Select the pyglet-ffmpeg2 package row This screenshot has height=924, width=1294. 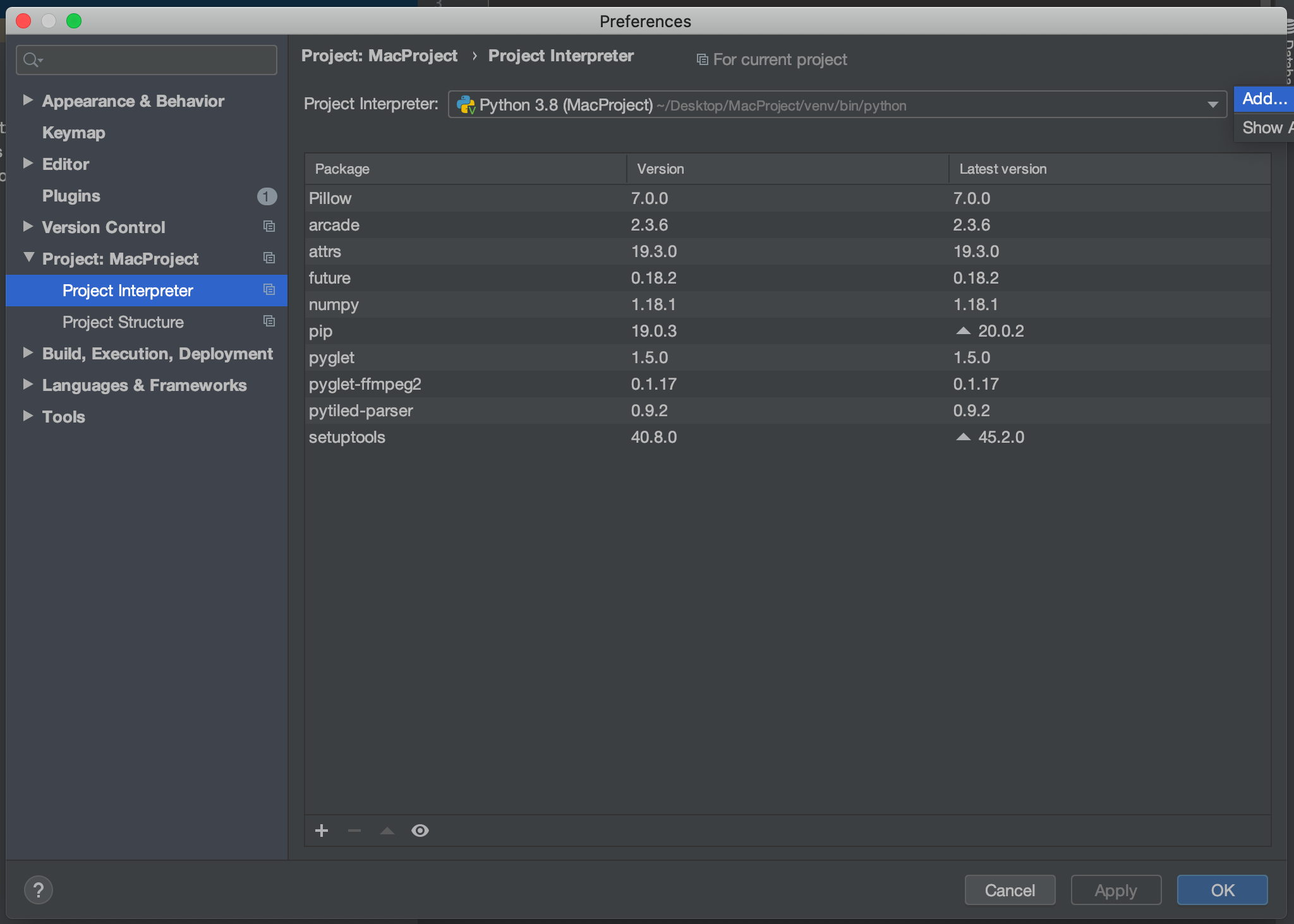pos(787,384)
